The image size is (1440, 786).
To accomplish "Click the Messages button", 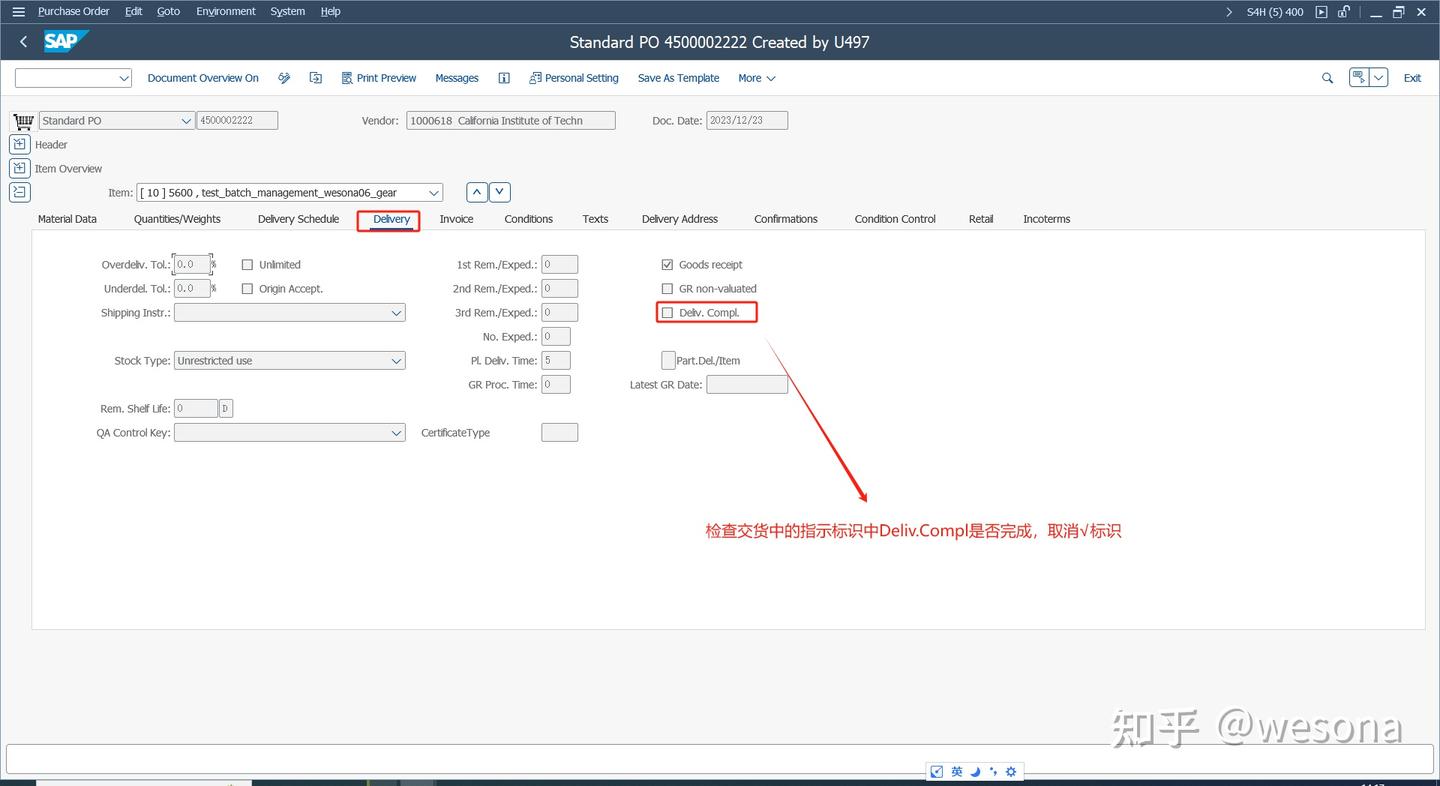I will (x=457, y=78).
